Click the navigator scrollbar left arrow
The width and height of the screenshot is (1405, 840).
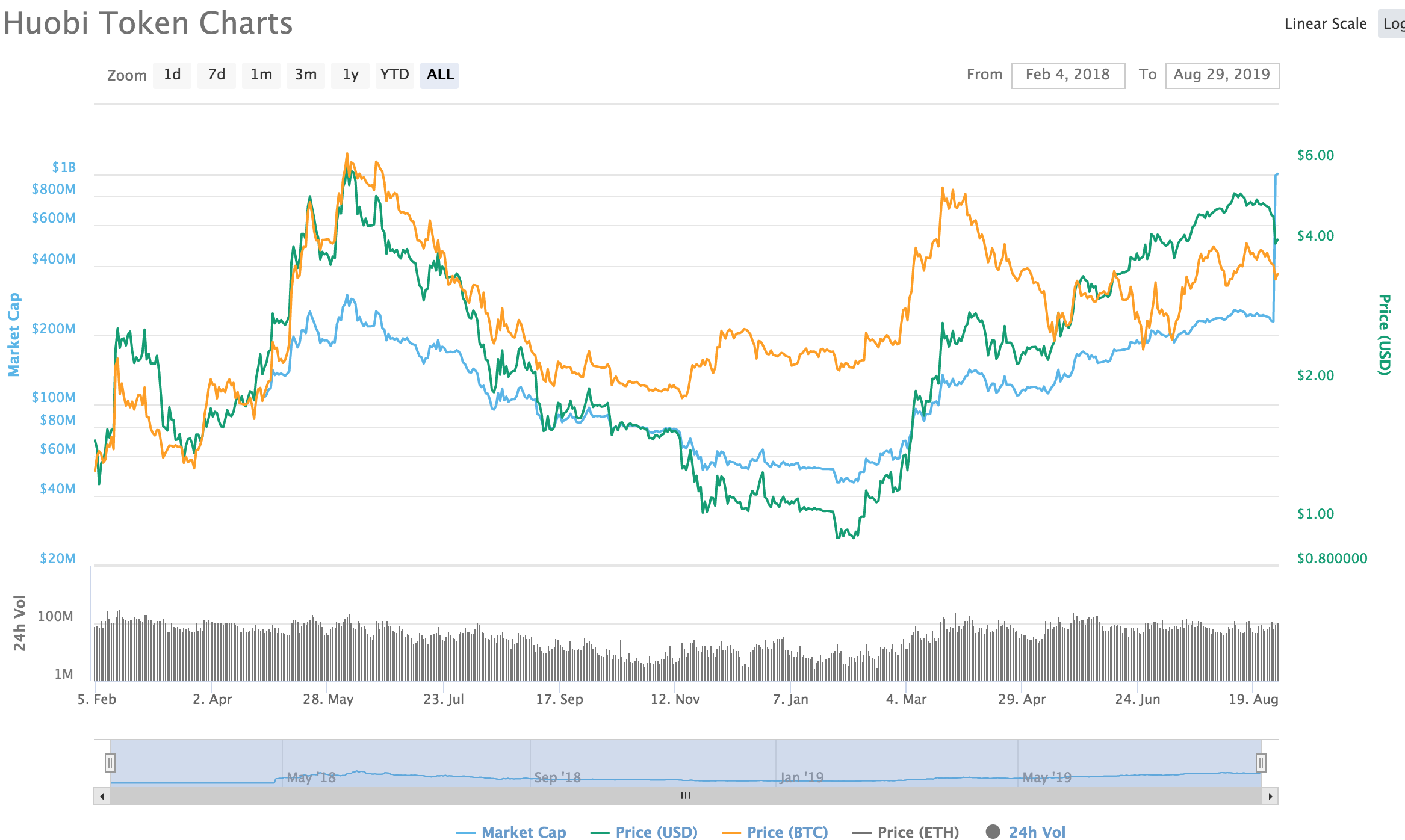tap(102, 796)
